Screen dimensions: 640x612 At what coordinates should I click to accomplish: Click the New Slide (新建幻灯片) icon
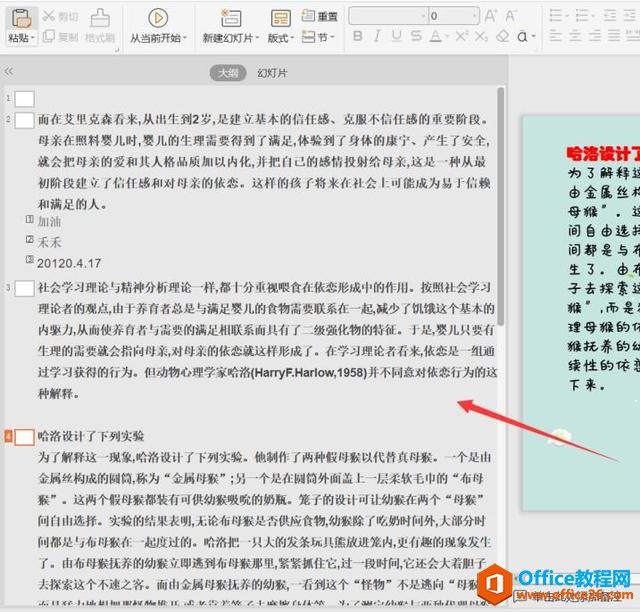(x=231, y=18)
